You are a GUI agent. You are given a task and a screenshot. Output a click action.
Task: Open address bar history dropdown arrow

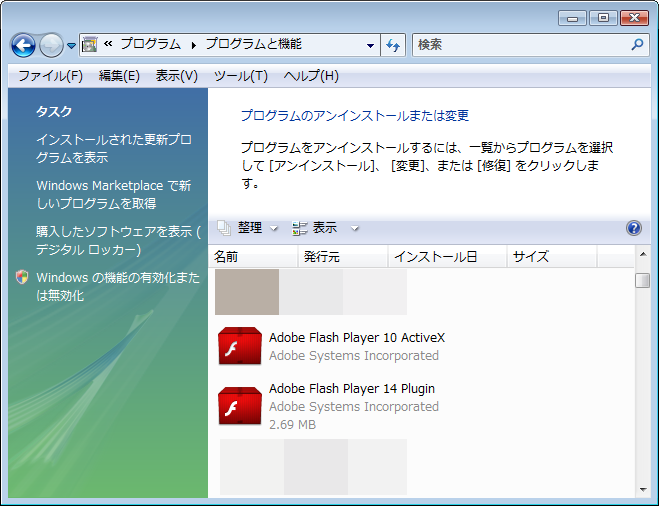click(370, 45)
